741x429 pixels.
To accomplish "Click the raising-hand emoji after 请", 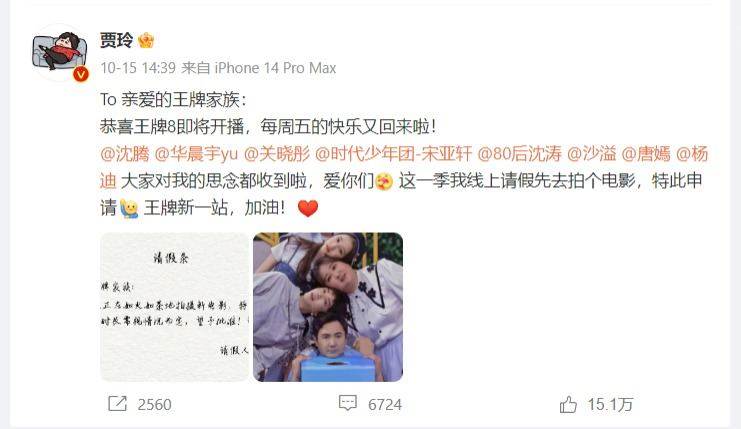I will click(129, 208).
